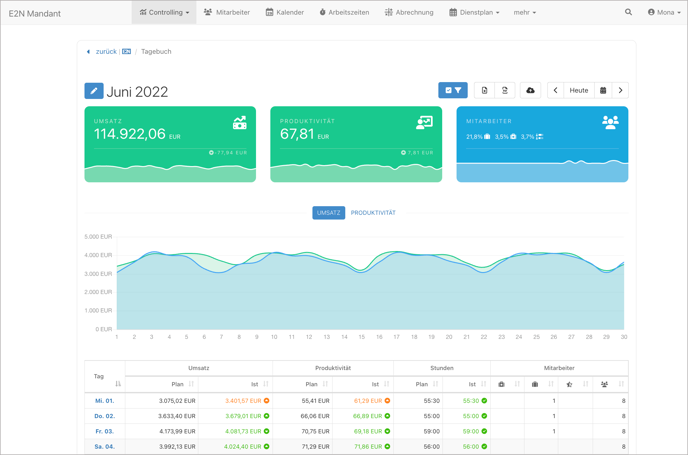This screenshot has height=455, width=688.
Task: Select the UMSATZ chart tab
Action: click(329, 213)
